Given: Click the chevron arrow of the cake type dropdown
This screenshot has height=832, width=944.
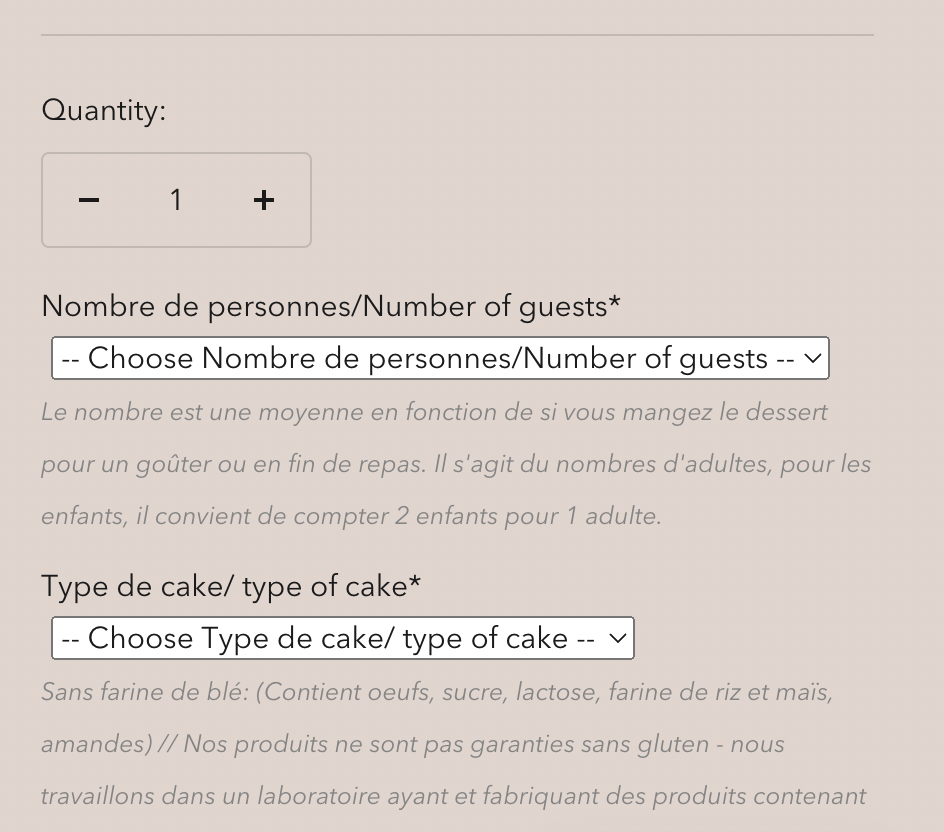Looking at the screenshot, I should click(x=618, y=638).
